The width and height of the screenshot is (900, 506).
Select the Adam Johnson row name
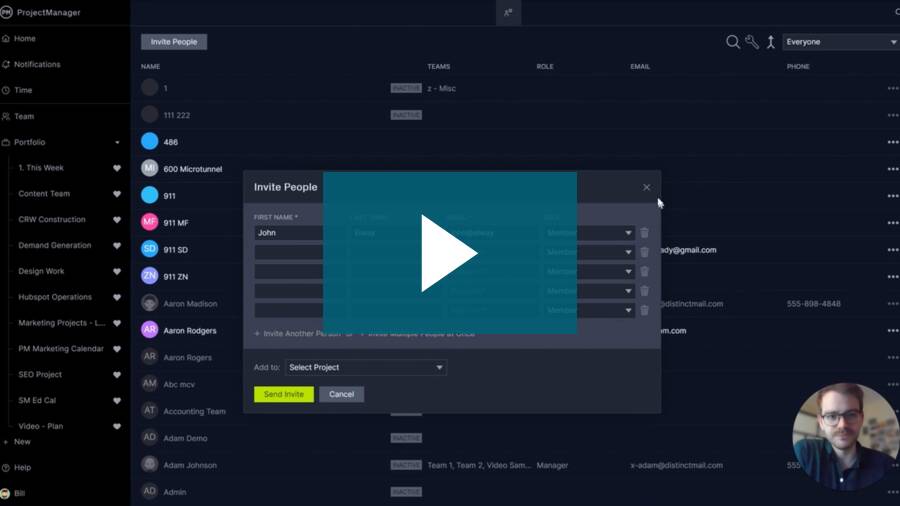[190, 465]
